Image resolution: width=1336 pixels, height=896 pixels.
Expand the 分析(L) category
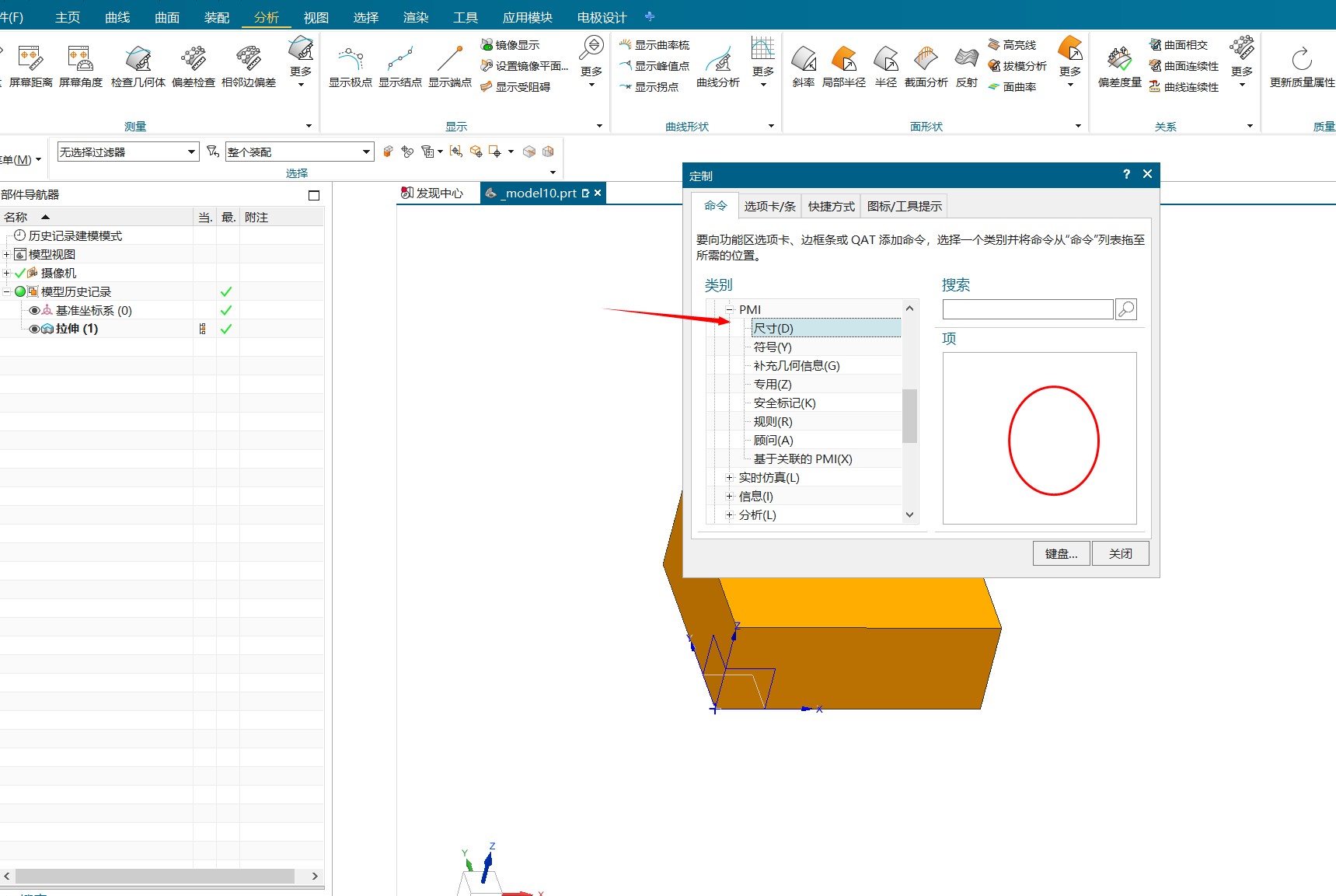point(729,514)
